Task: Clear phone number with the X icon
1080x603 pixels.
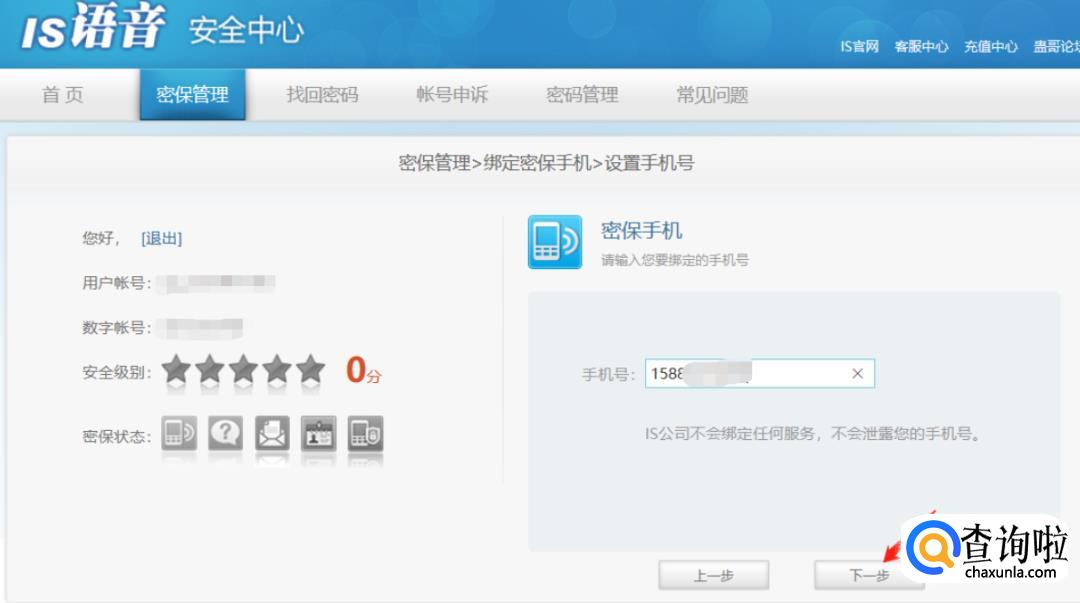Action: coord(857,374)
